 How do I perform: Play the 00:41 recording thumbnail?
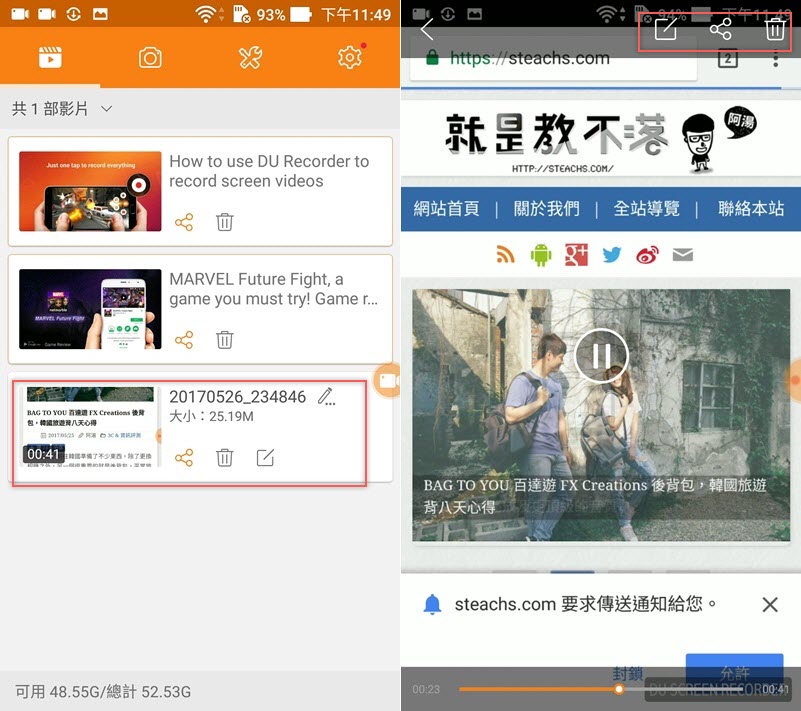tap(90, 427)
